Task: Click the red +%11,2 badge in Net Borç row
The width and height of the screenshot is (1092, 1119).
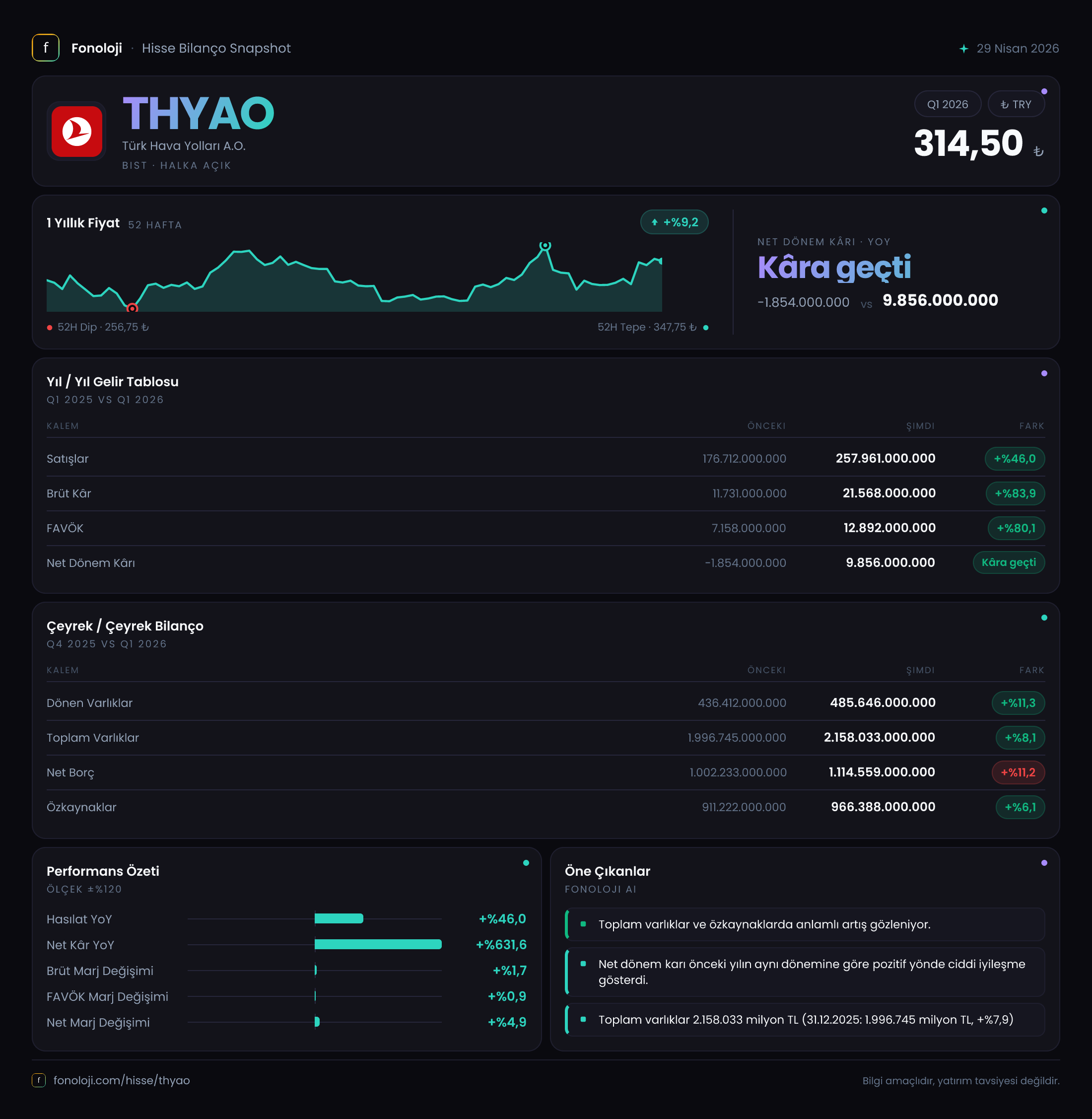Action: [x=1018, y=772]
